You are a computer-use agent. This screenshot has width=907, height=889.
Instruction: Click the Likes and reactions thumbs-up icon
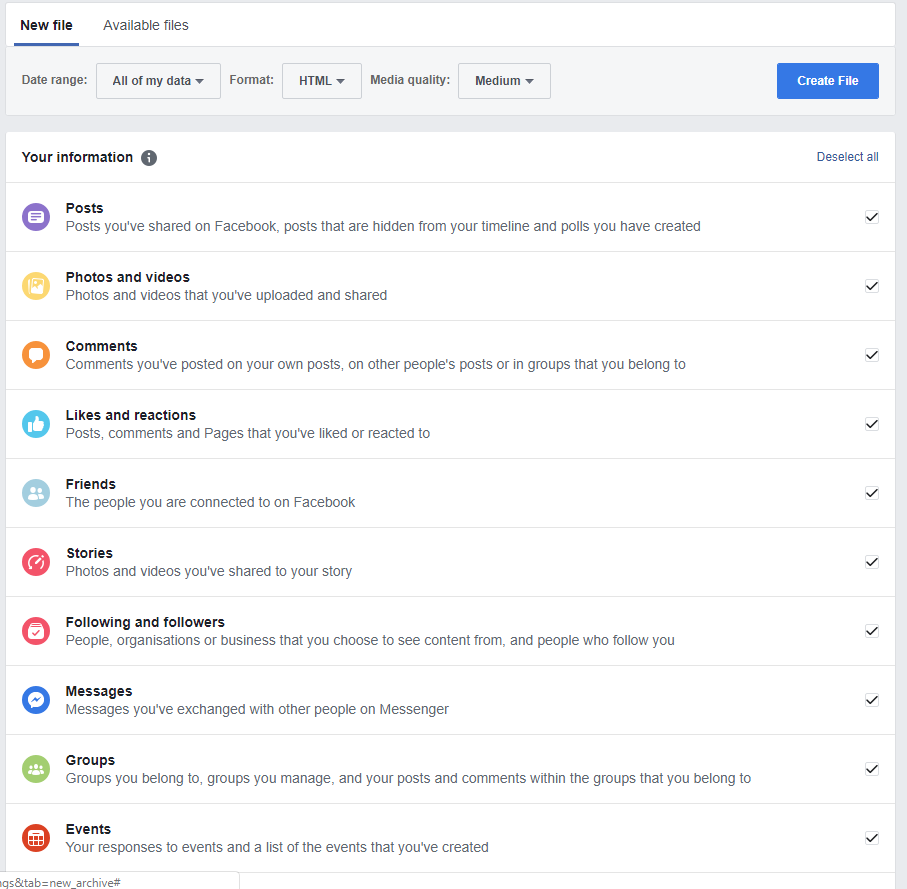click(36, 424)
